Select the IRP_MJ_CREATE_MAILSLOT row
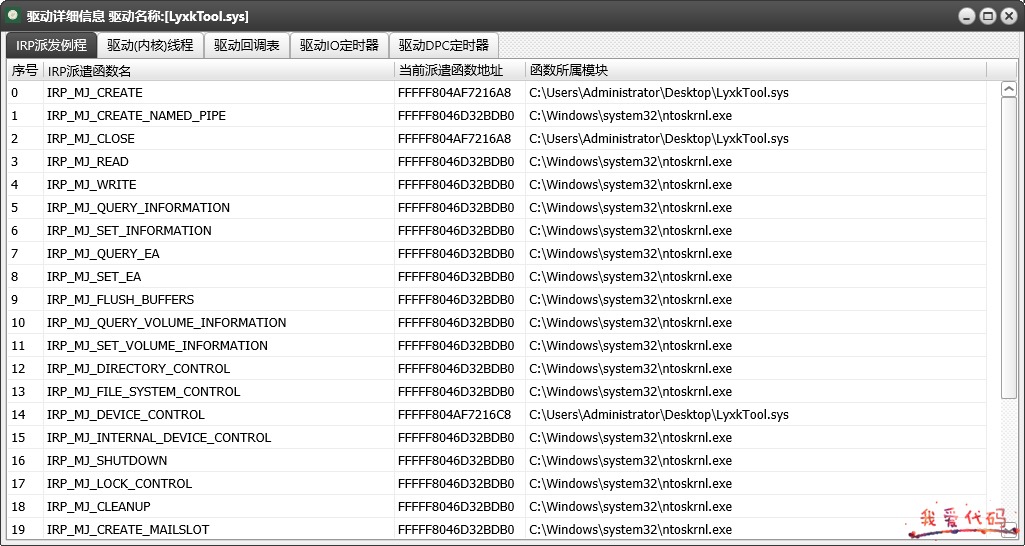 point(128,530)
